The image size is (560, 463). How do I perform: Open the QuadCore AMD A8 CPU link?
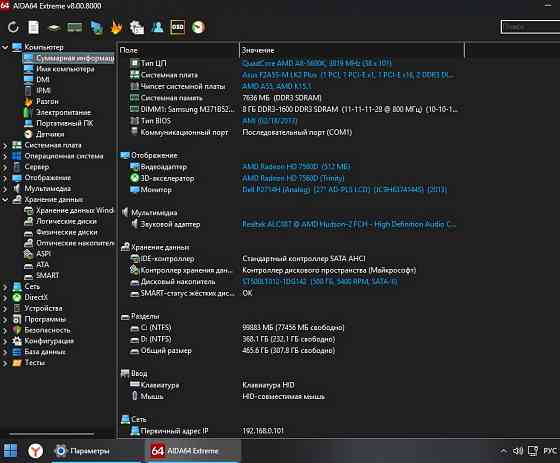(317, 63)
